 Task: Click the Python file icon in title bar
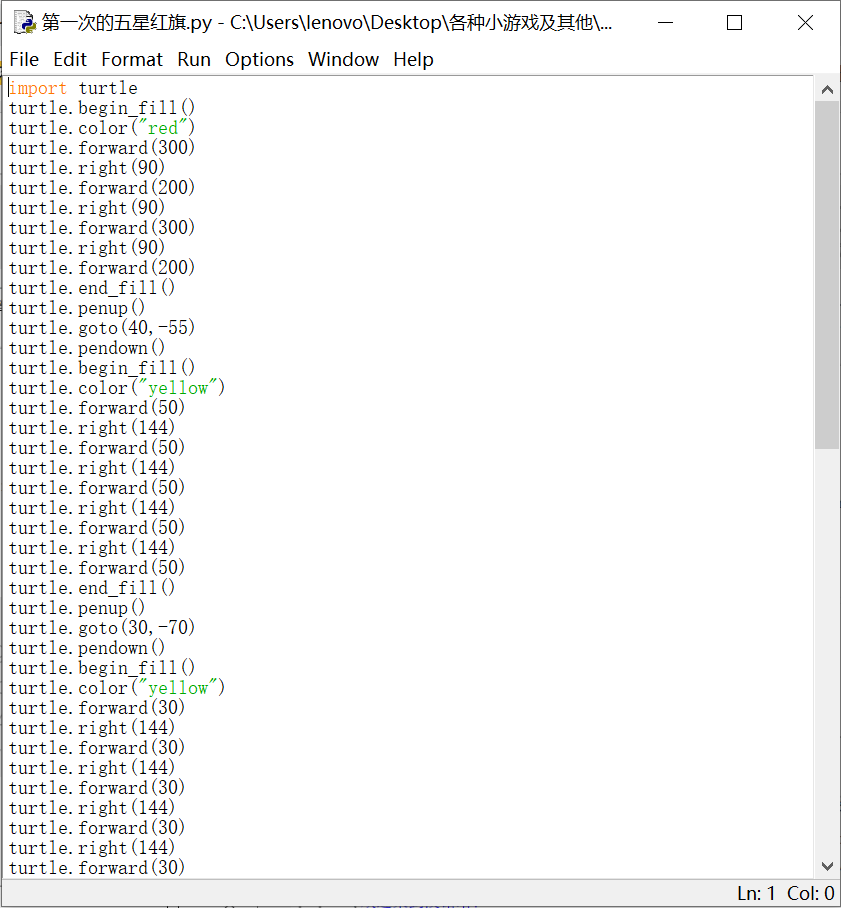coord(25,23)
